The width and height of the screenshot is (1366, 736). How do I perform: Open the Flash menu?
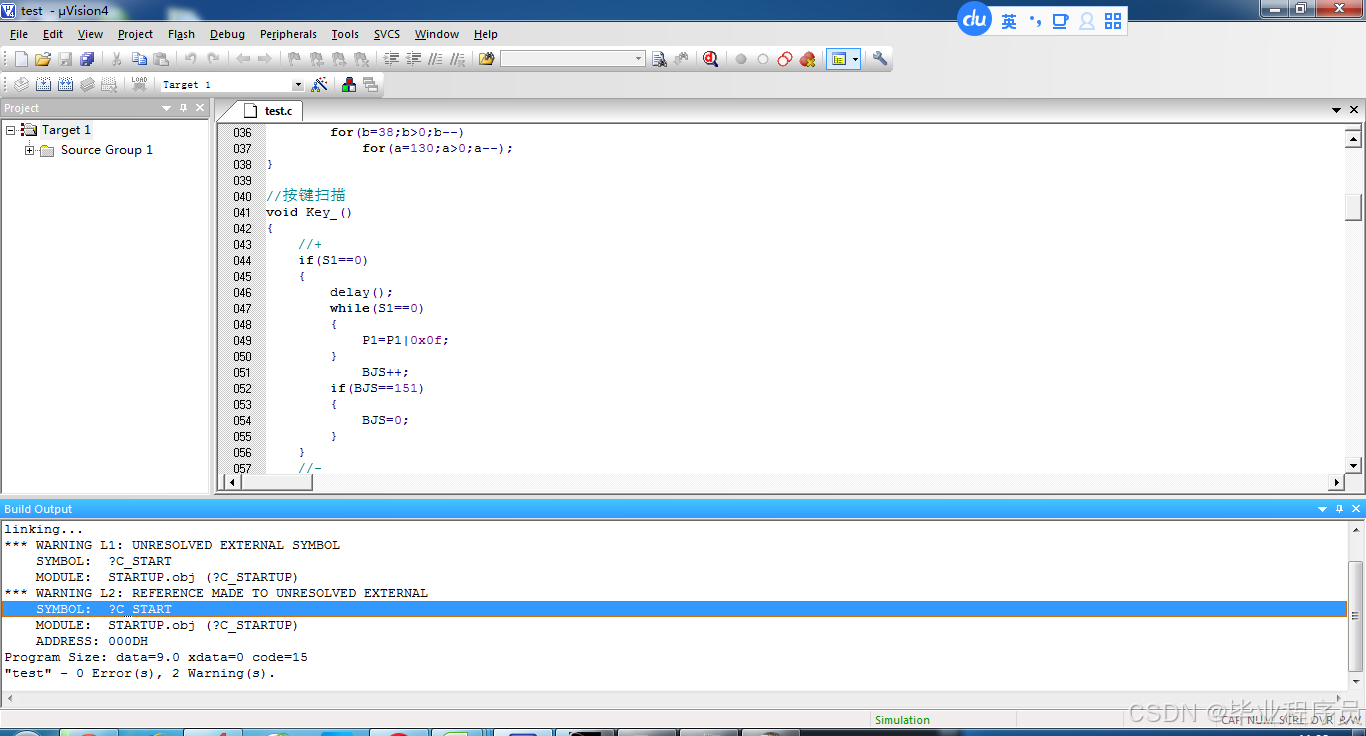(181, 34)
